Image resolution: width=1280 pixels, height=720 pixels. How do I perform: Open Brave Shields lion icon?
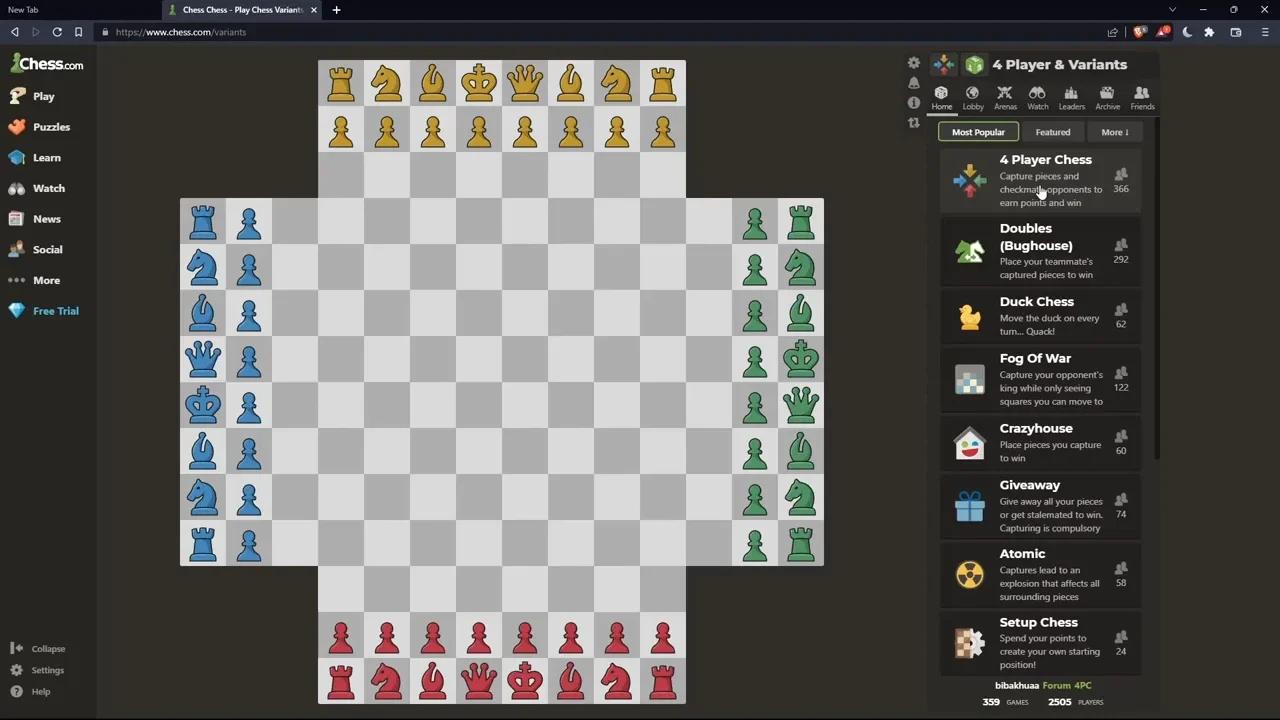pos(1140,32)
